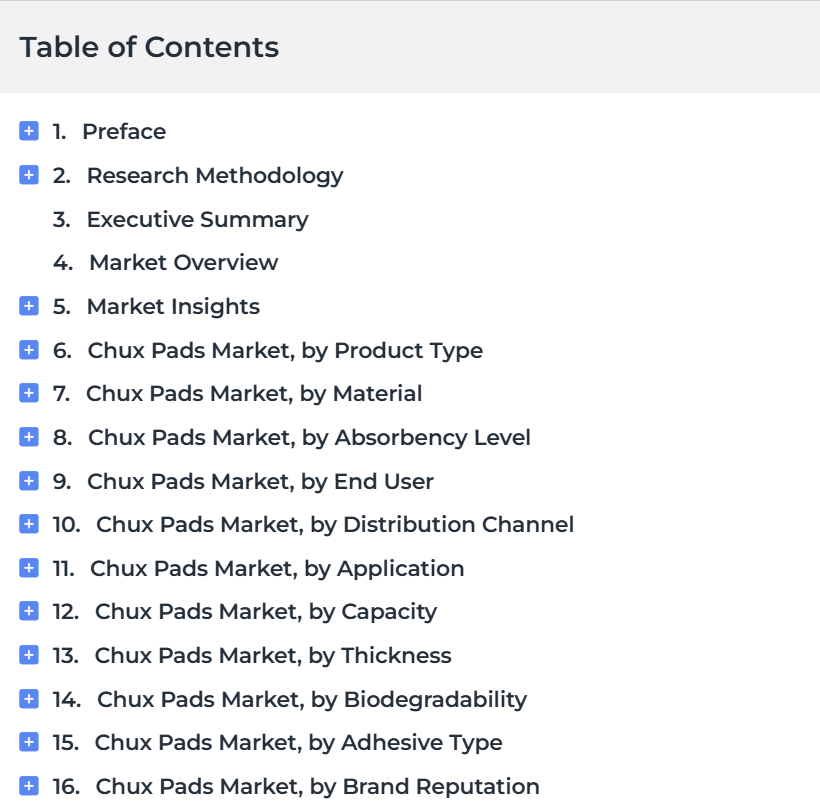Expand Chux Pads Market, by Product Type
820x808 pixels.
[x=29, y=350]
